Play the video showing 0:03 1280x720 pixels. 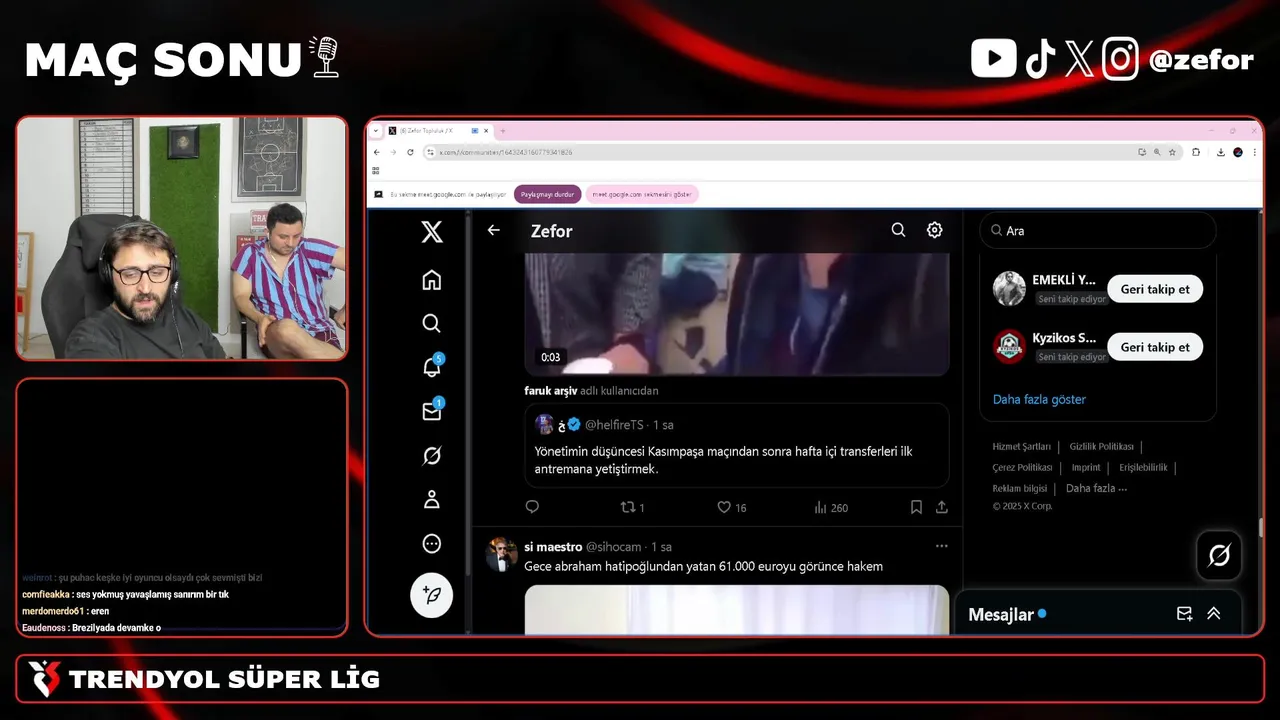click(737, 314)
